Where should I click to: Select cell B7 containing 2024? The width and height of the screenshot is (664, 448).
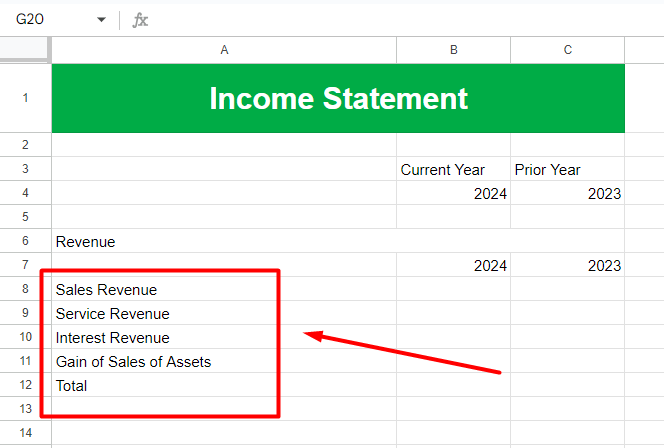click(454, 265)
